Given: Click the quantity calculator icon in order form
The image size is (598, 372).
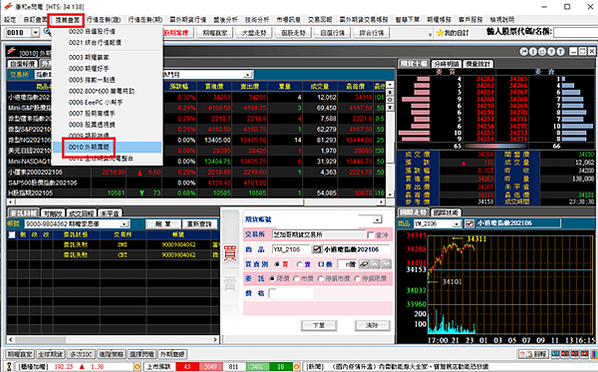Looking at the screenshot, I should point(364,264).
